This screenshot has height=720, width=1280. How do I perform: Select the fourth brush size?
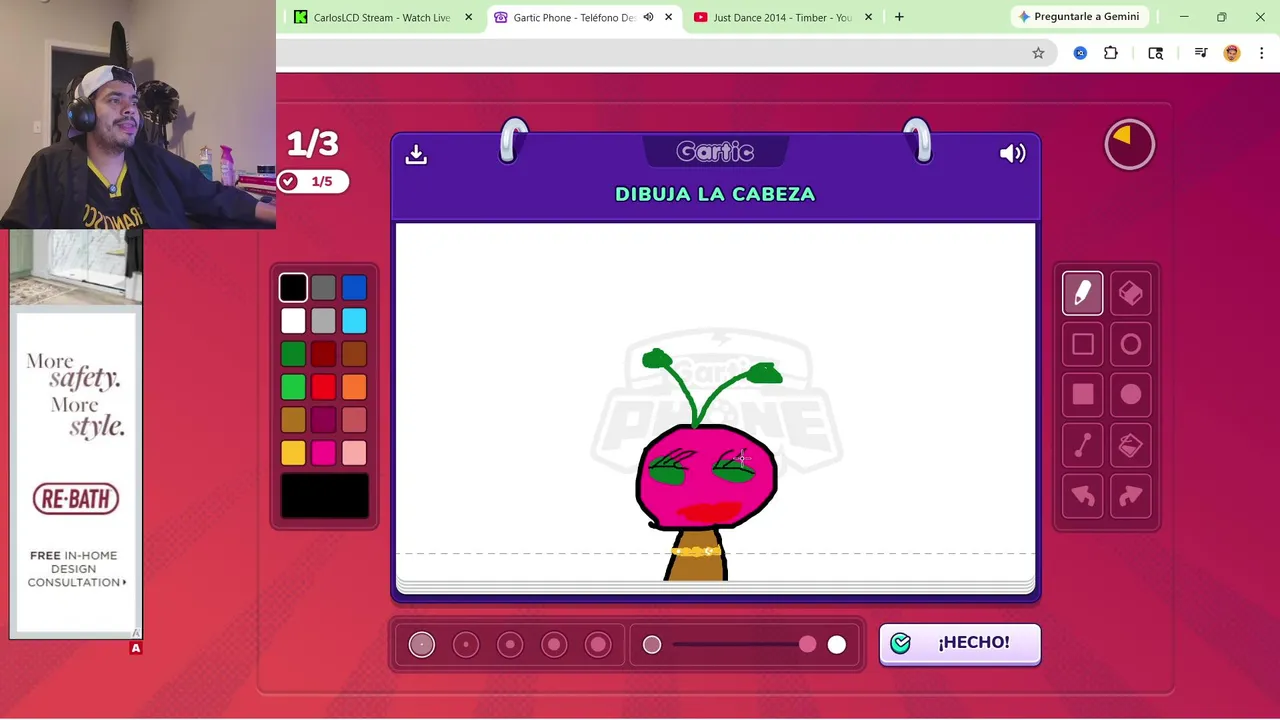click(554, 645)
